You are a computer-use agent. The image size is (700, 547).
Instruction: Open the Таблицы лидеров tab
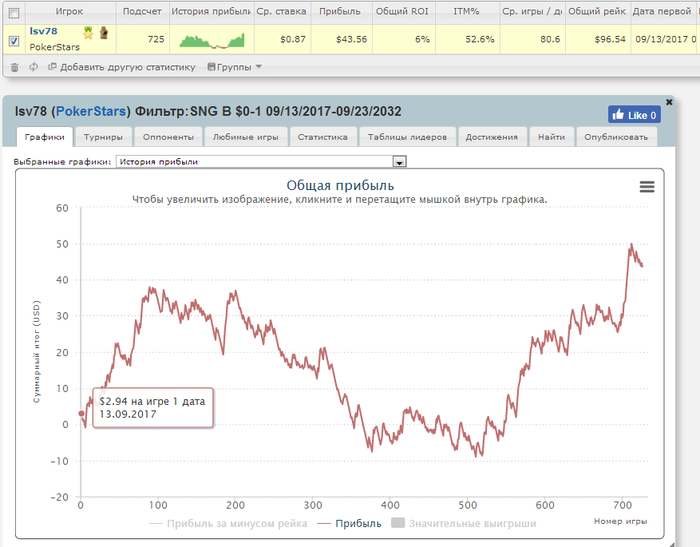tap(407, 137)
